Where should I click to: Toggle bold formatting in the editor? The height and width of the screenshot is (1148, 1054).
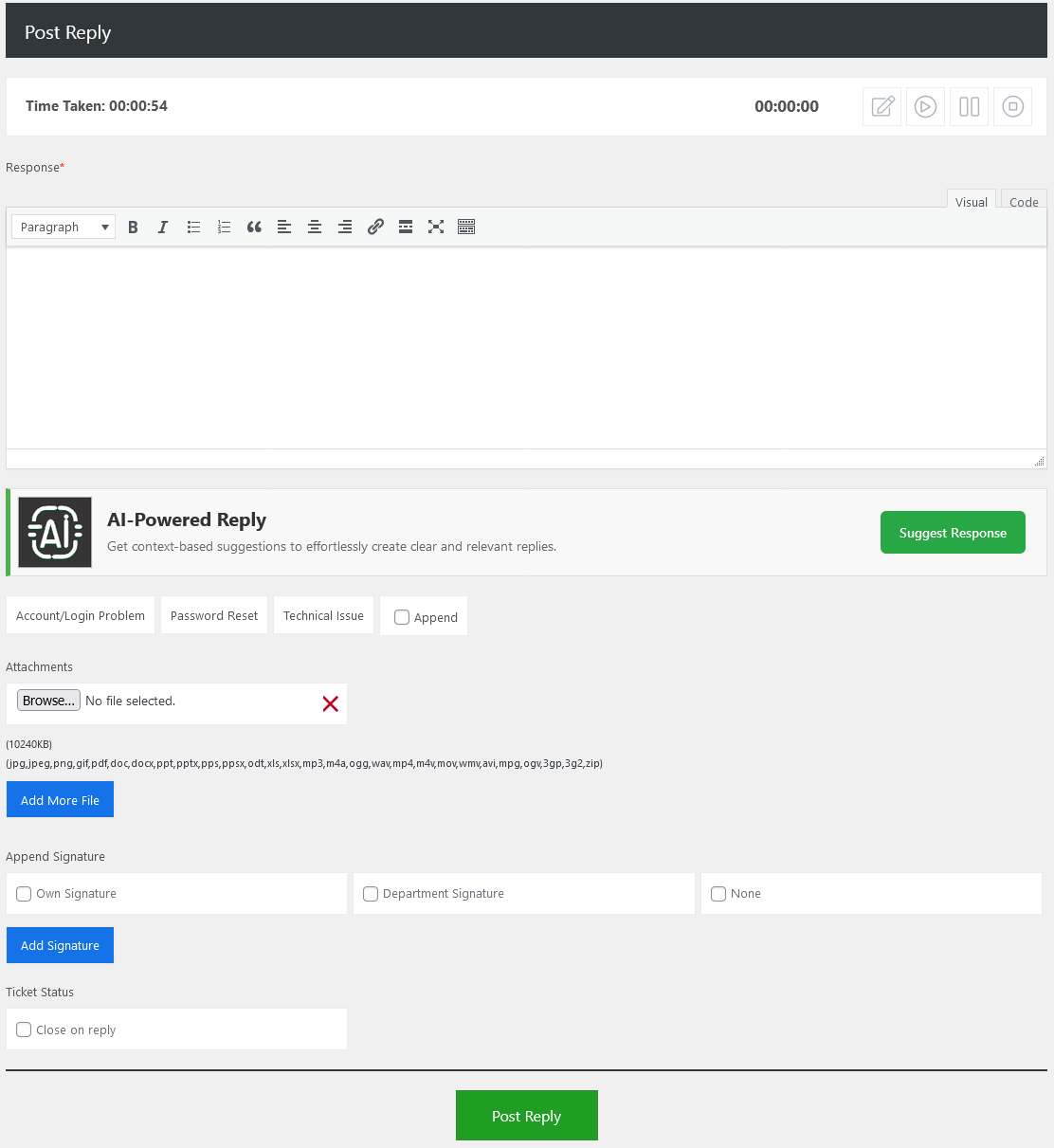133,228
